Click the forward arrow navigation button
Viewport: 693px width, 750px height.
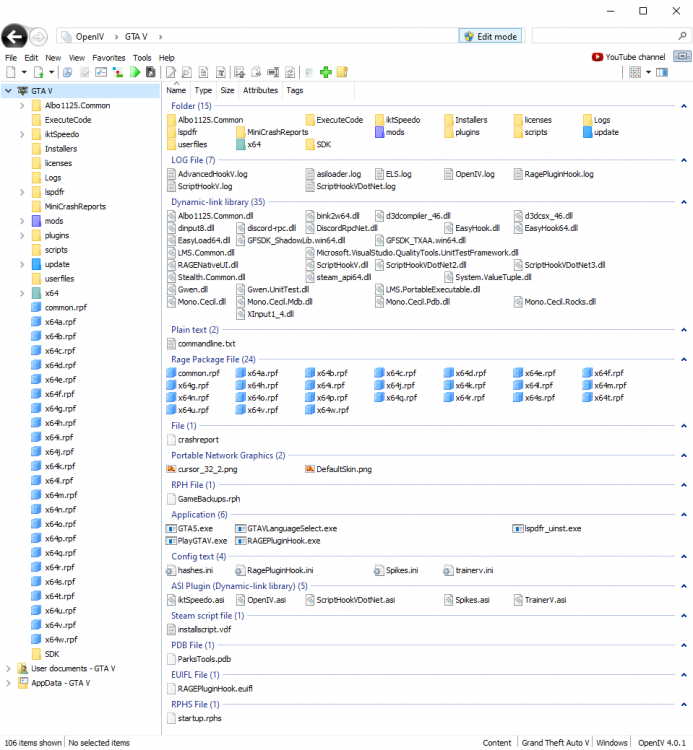tap(38, 36)
